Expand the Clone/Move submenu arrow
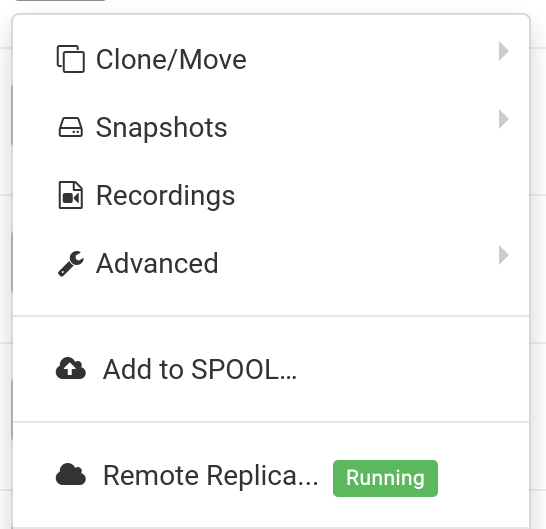Screen dimensions: 546x529 pyautogui.click(x=503, y=51)
